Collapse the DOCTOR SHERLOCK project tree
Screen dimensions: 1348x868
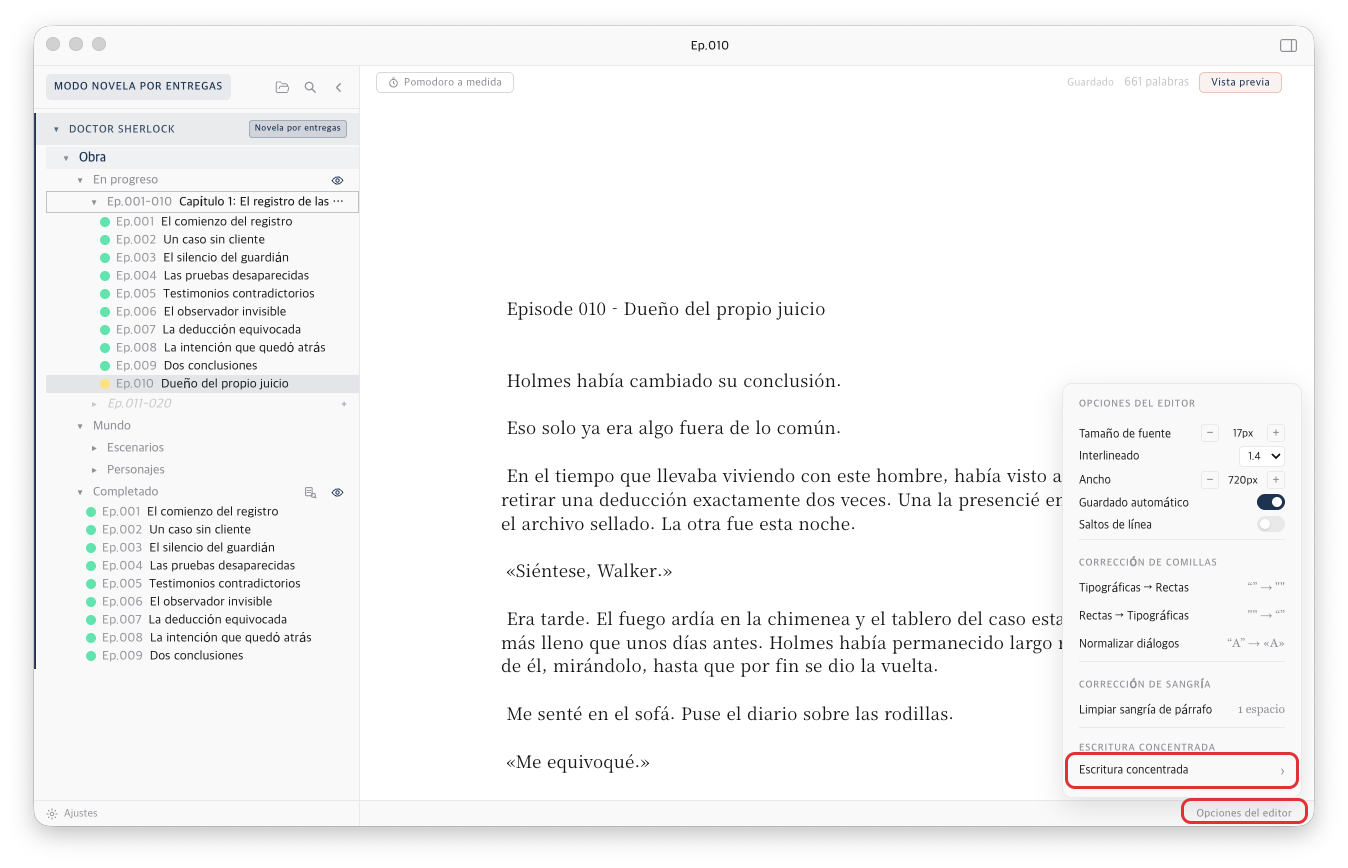point(56,129)
